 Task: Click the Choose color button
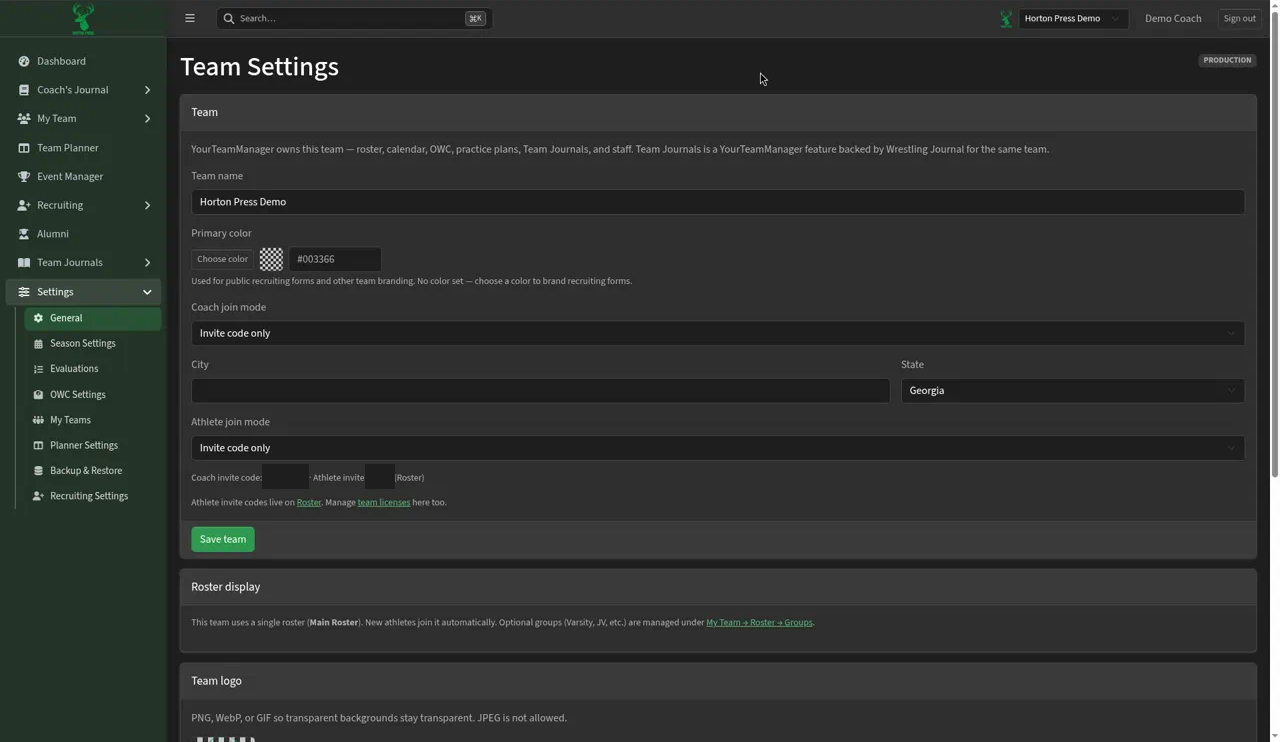click(x=222, y=259)
